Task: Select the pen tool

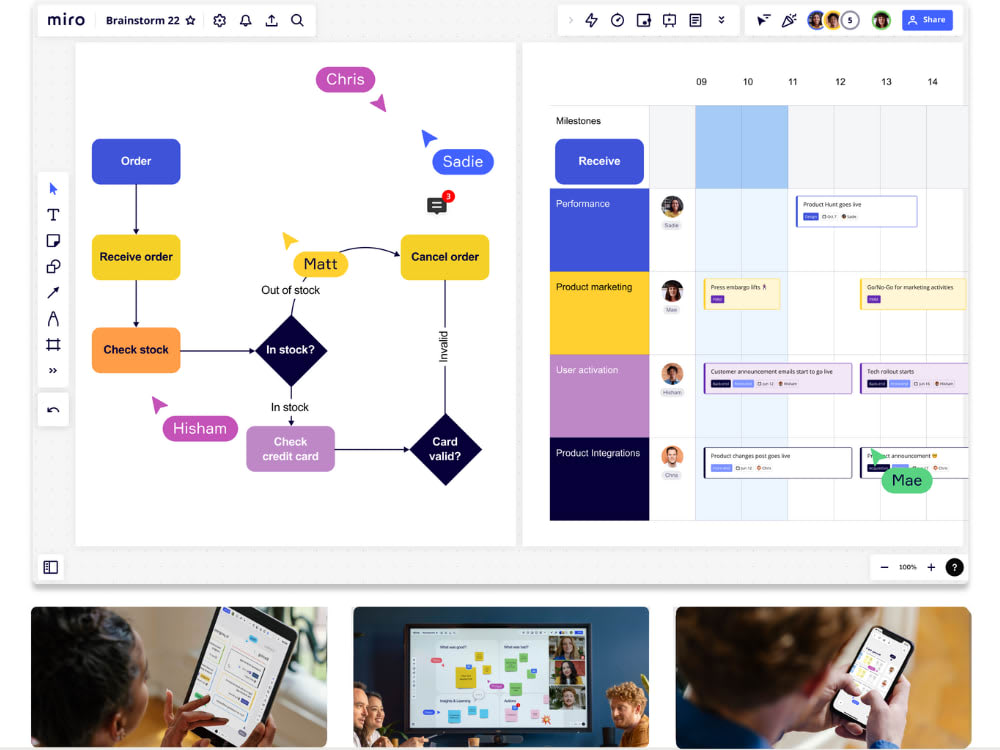Action: point(53,318)
